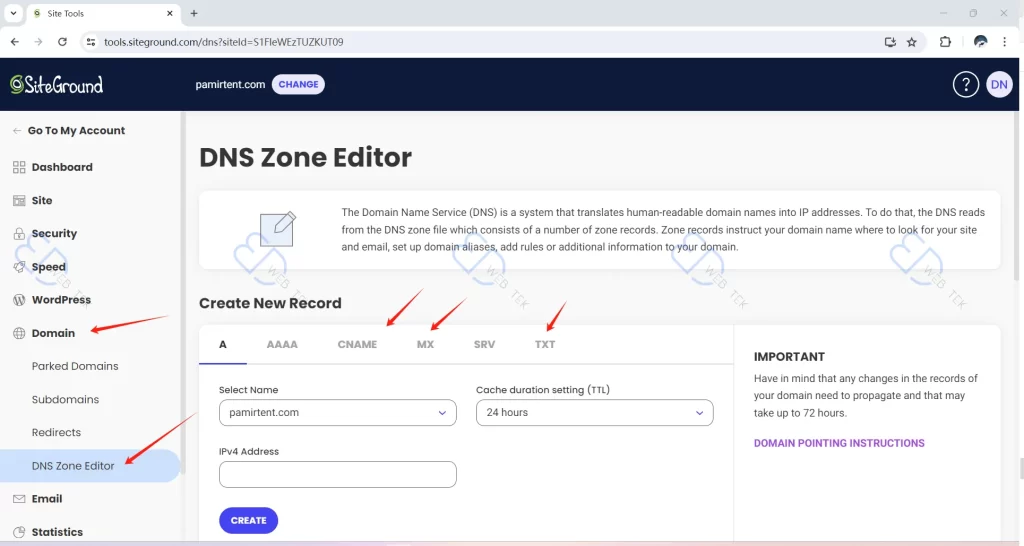Select DNS Zone Editor in sidebar

89,466
